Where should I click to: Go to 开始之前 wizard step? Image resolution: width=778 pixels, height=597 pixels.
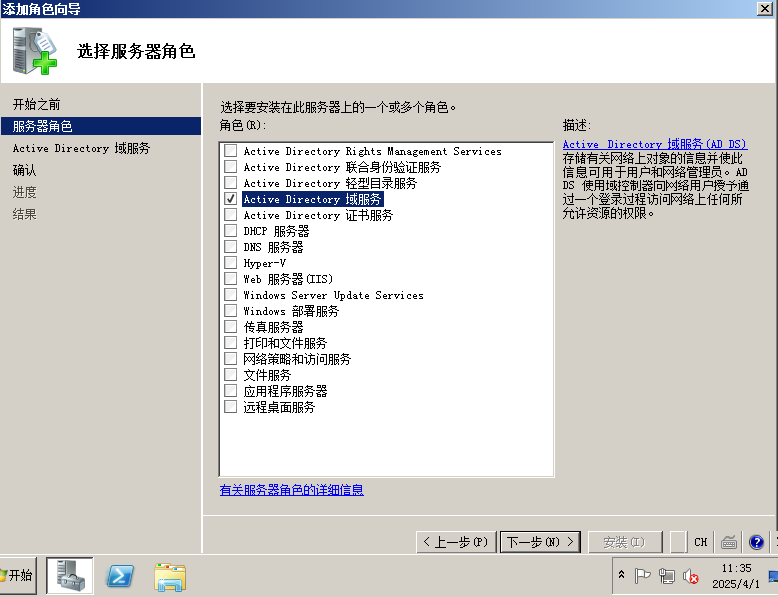click(x=36, y=104)
